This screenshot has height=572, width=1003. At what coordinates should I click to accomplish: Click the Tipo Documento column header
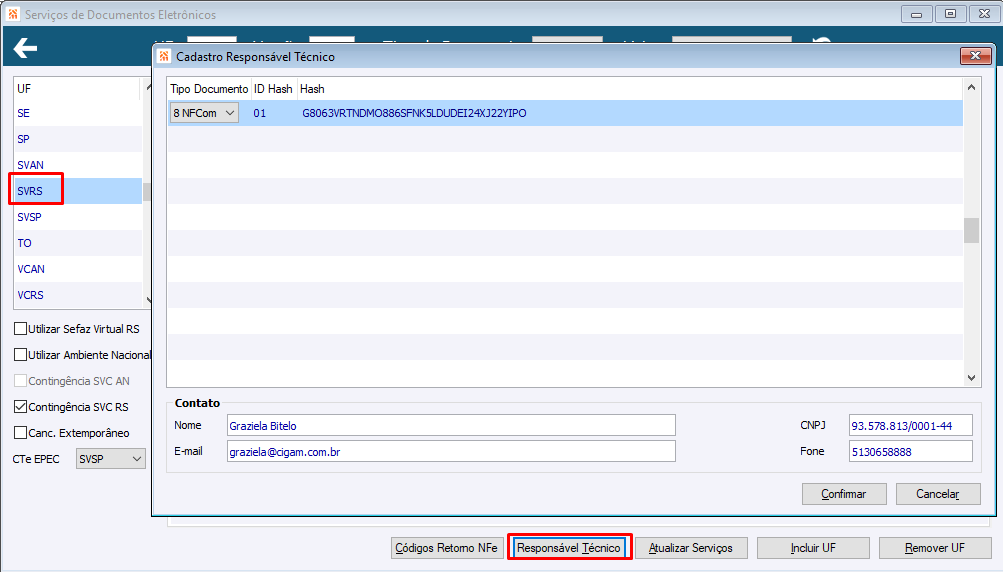point(209,89)
